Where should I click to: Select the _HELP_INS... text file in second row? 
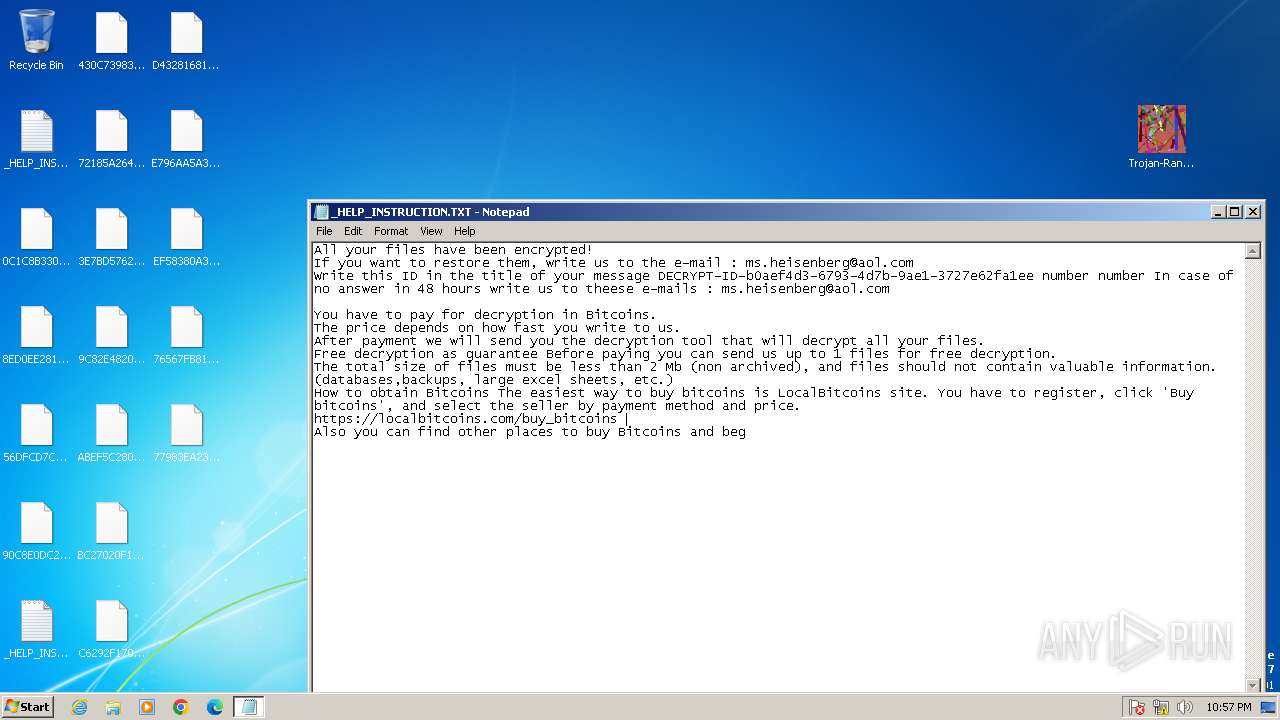click(36, 138)
